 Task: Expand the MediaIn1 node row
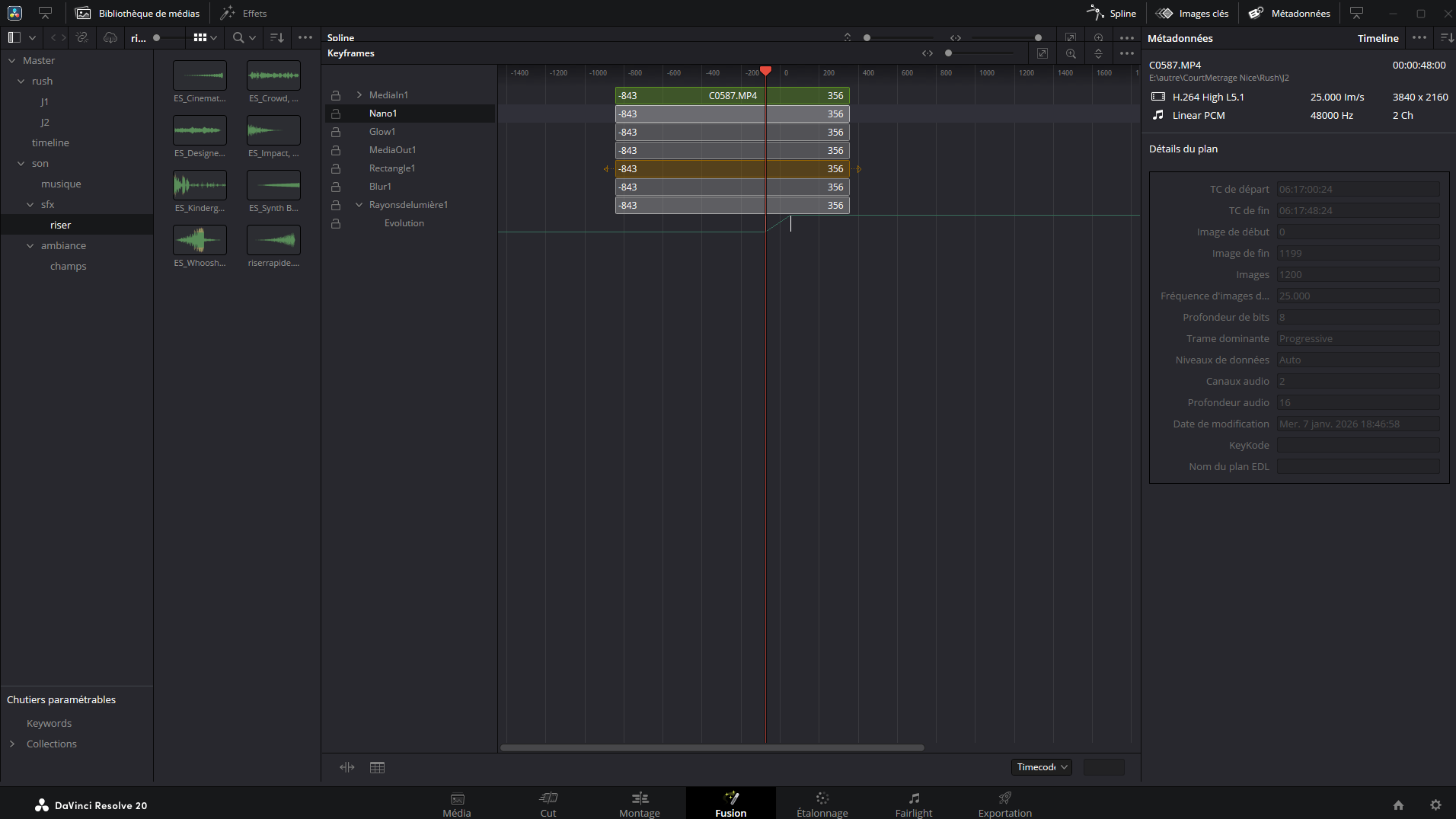[359, 95]
